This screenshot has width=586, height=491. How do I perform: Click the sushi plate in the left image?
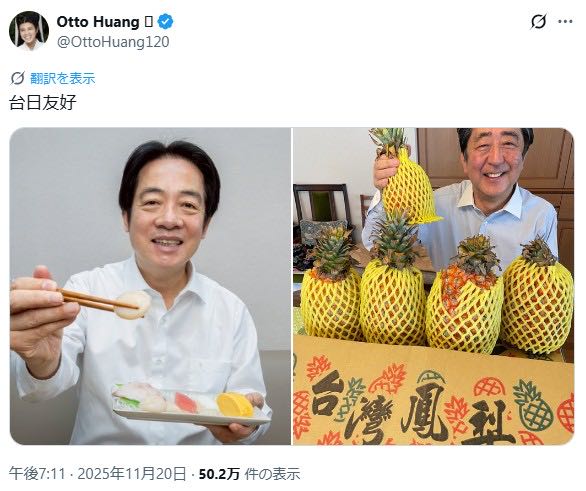[x=191, y=404]
